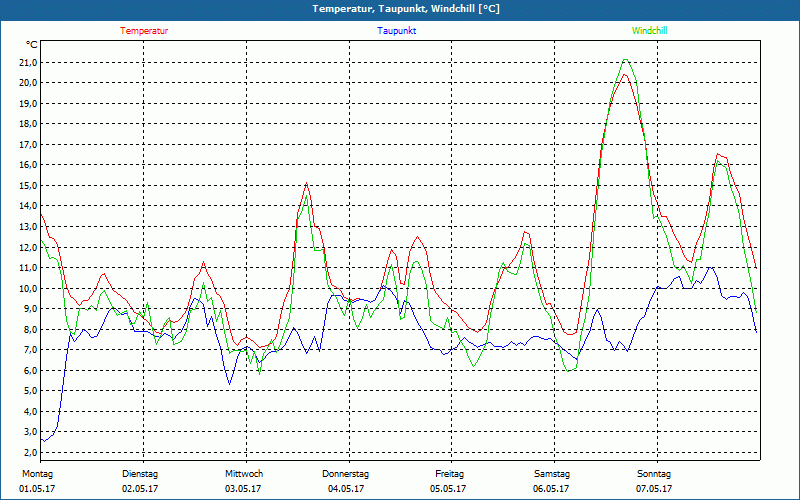Click the 2,0 y-axis value
This screenshot has height=500, width=800.
click(x=30, y=453)
